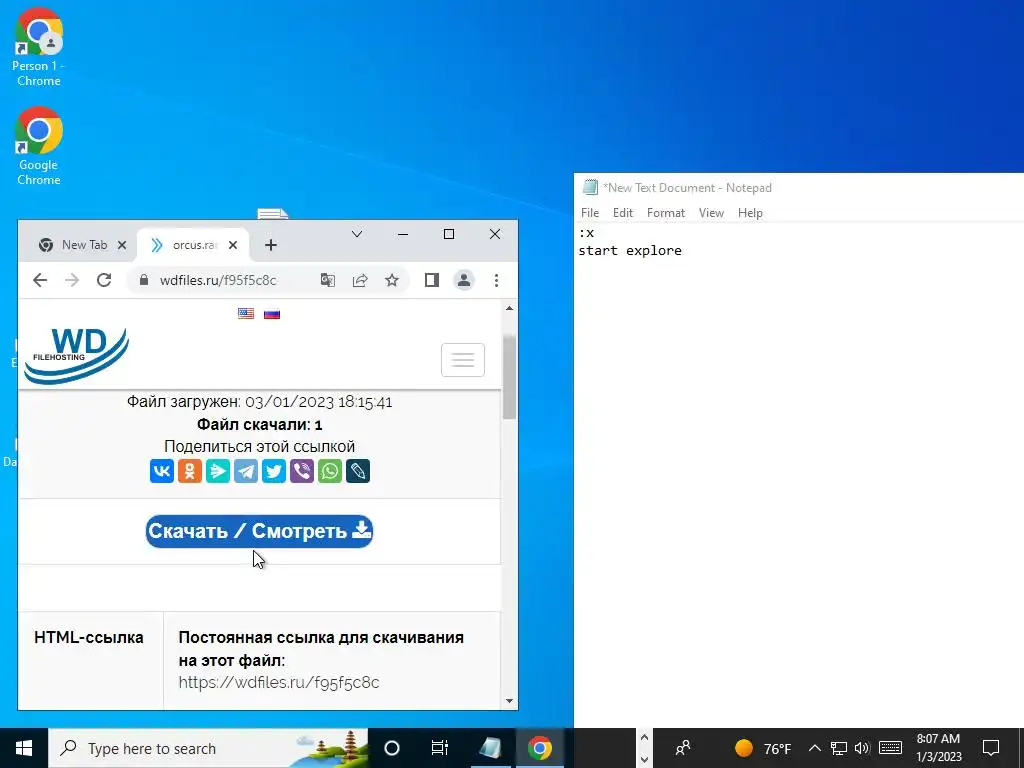Open the clock showing 8:07 AM
The image size is (1024, 768).
[x=938, y=748]
